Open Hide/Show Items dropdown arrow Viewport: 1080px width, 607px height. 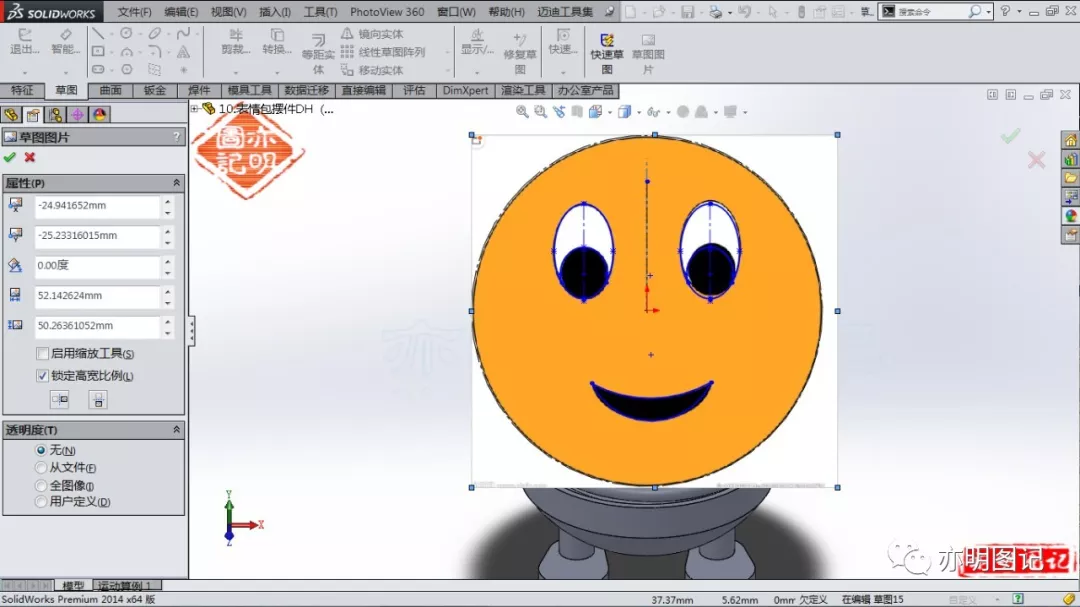point(667,112)
